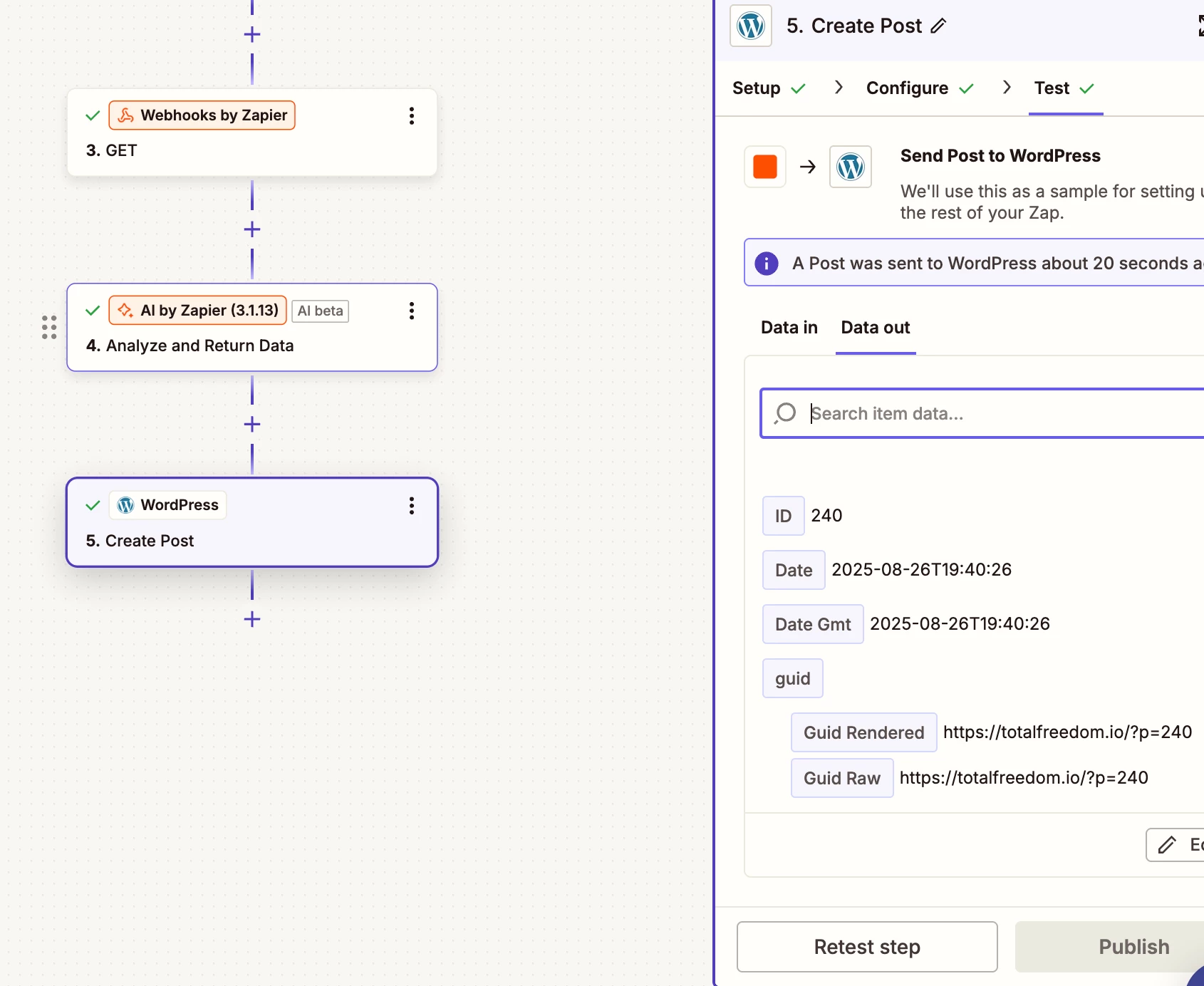Select the 3. GET step card
Screen dimensions: 1204x986
coord(252,133)
